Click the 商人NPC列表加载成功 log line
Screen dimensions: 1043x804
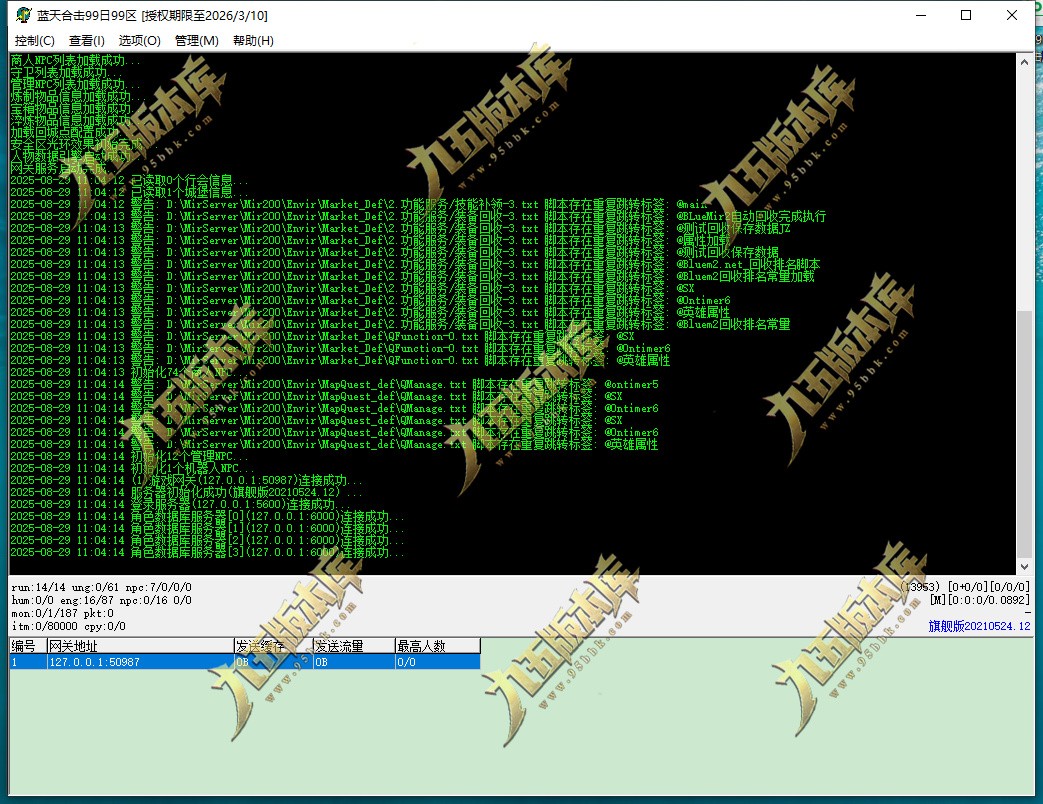[75, 61]
